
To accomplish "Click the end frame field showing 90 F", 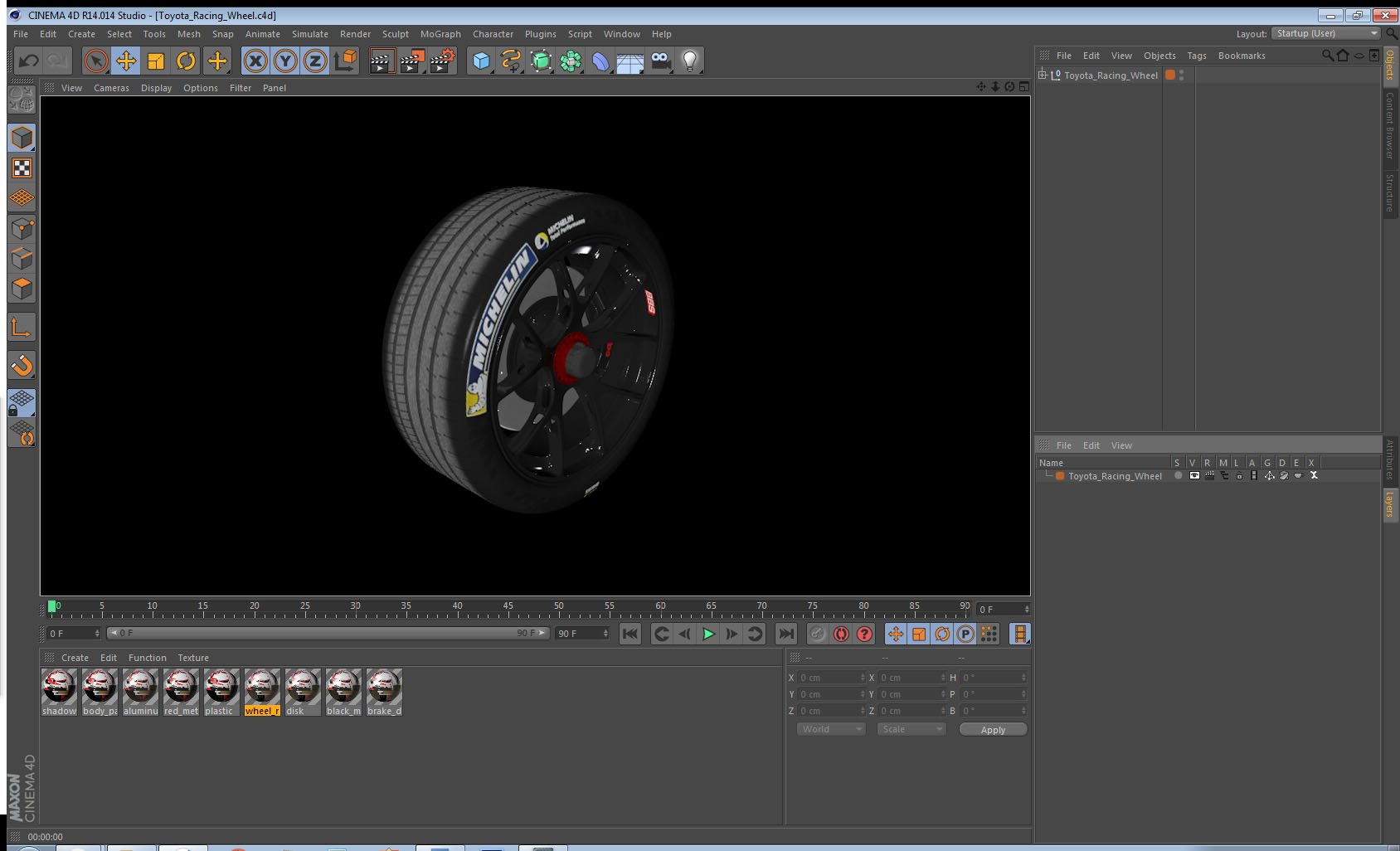I will (582, 634).
